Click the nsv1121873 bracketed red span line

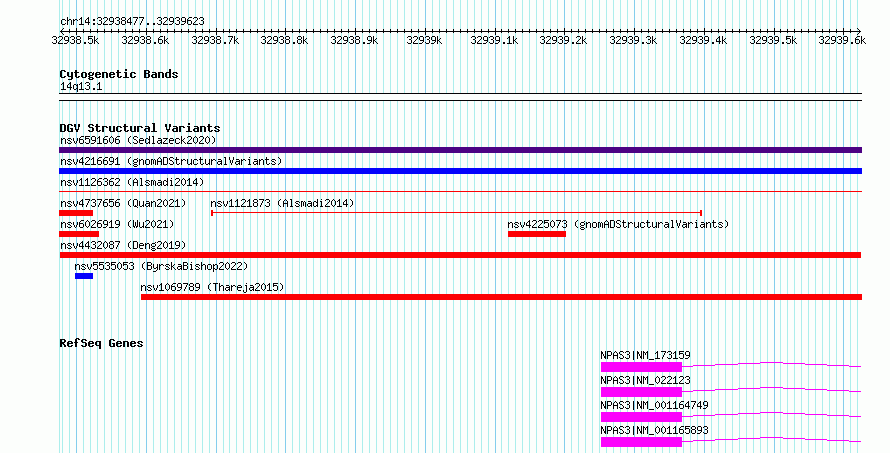tap(457, 213)
